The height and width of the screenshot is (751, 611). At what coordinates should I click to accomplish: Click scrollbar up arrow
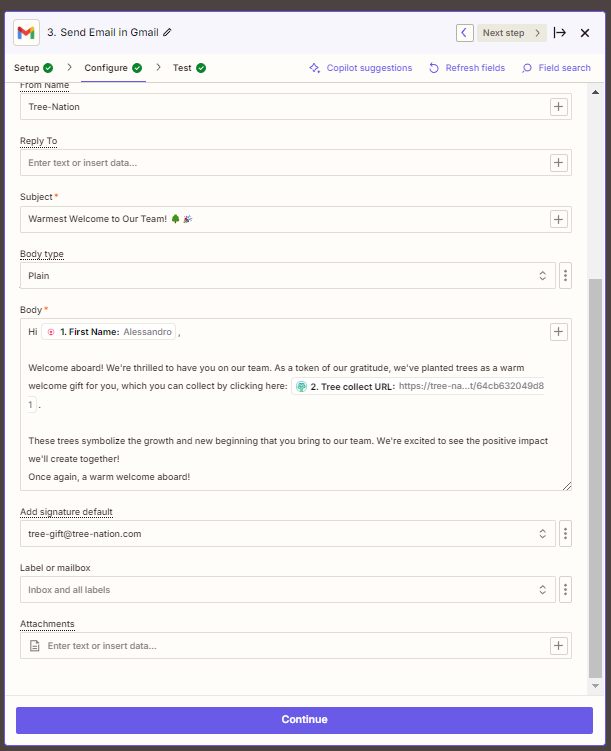point(595,92)
